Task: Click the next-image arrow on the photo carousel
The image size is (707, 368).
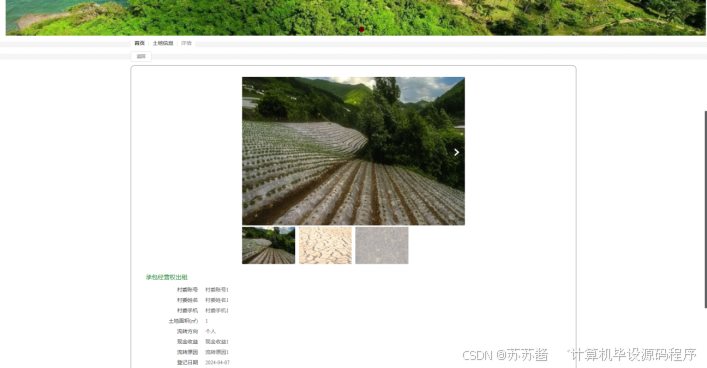Action: pyautogui.click(x=456, y=152)
